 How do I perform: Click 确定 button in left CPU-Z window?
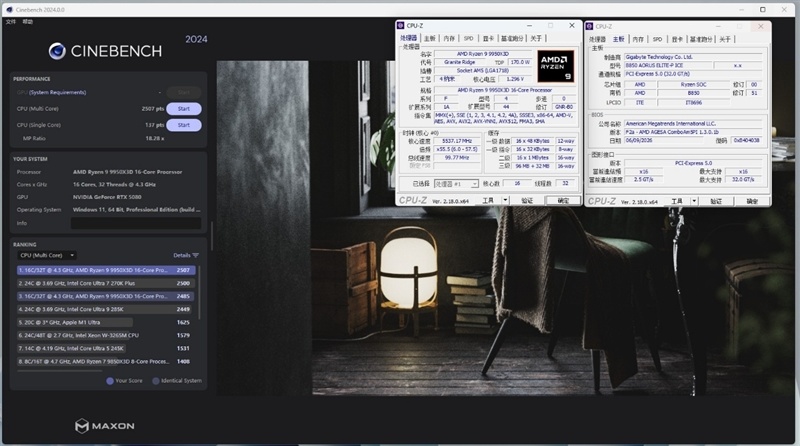[x=563, y=201]
